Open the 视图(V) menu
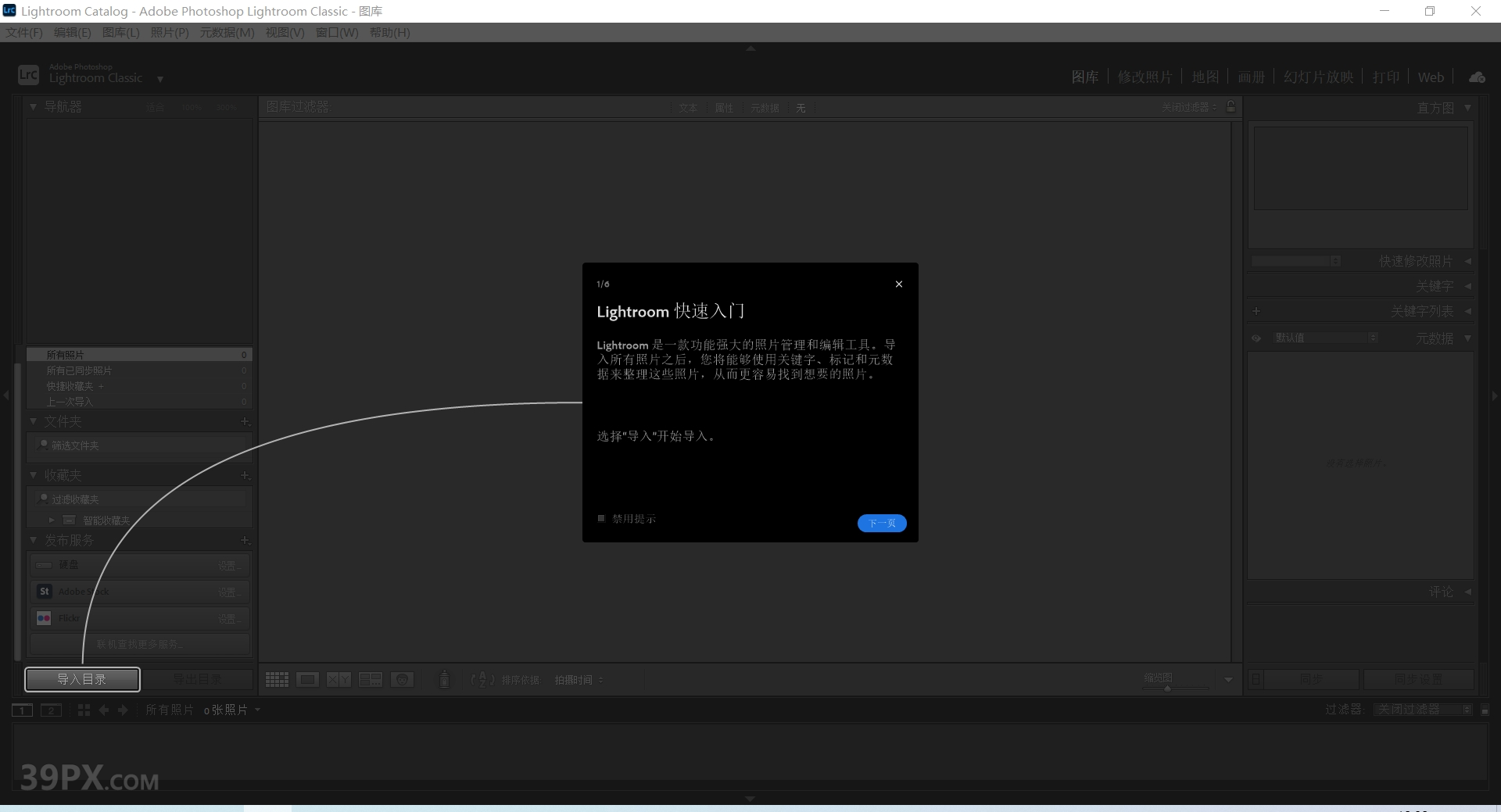This screenshot has width=1501, height=812. [285, 32]
